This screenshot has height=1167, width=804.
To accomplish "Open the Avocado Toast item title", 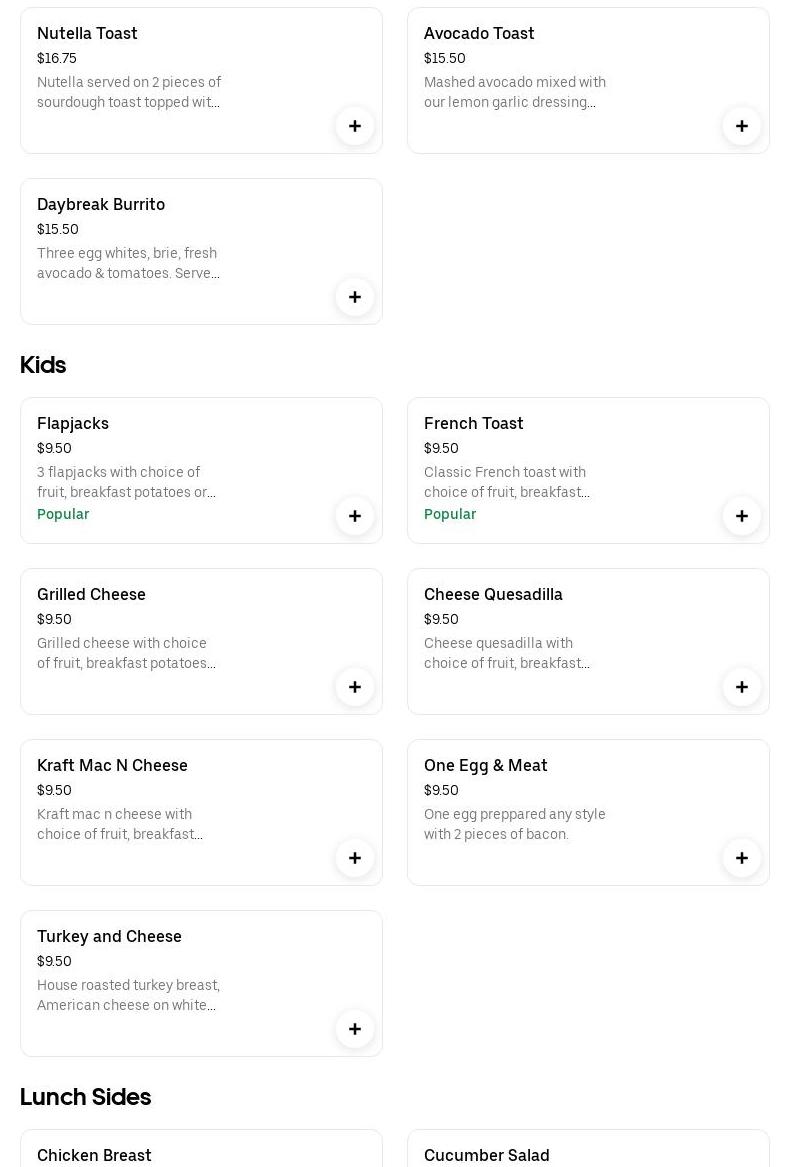I will (x=479, y=33).
